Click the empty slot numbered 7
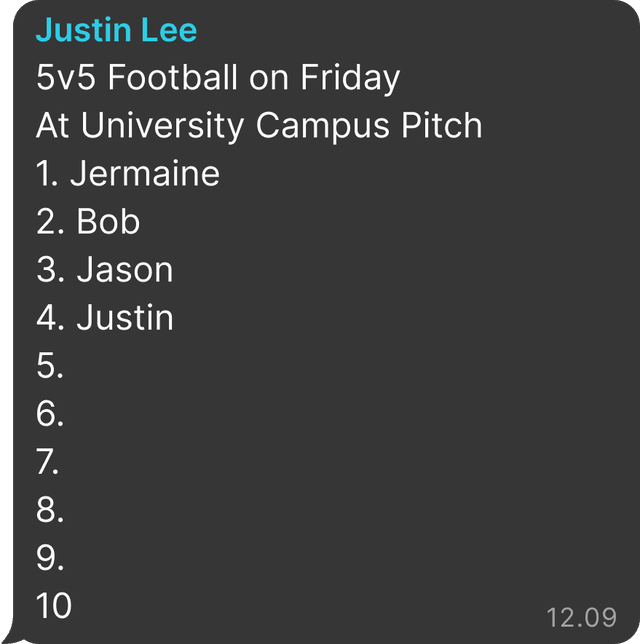The height and width of the screenshot is (644, 640). click(x=50, y=462)
